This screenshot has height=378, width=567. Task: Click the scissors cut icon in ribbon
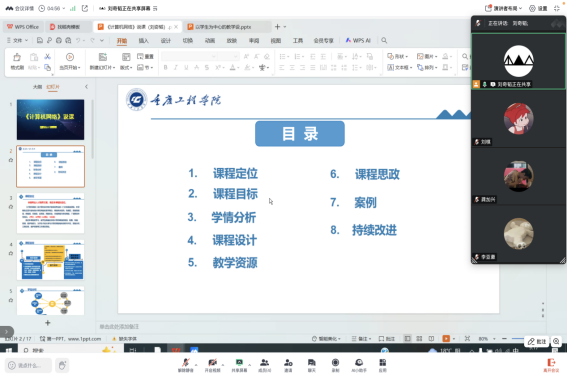[x=47, y=57]
